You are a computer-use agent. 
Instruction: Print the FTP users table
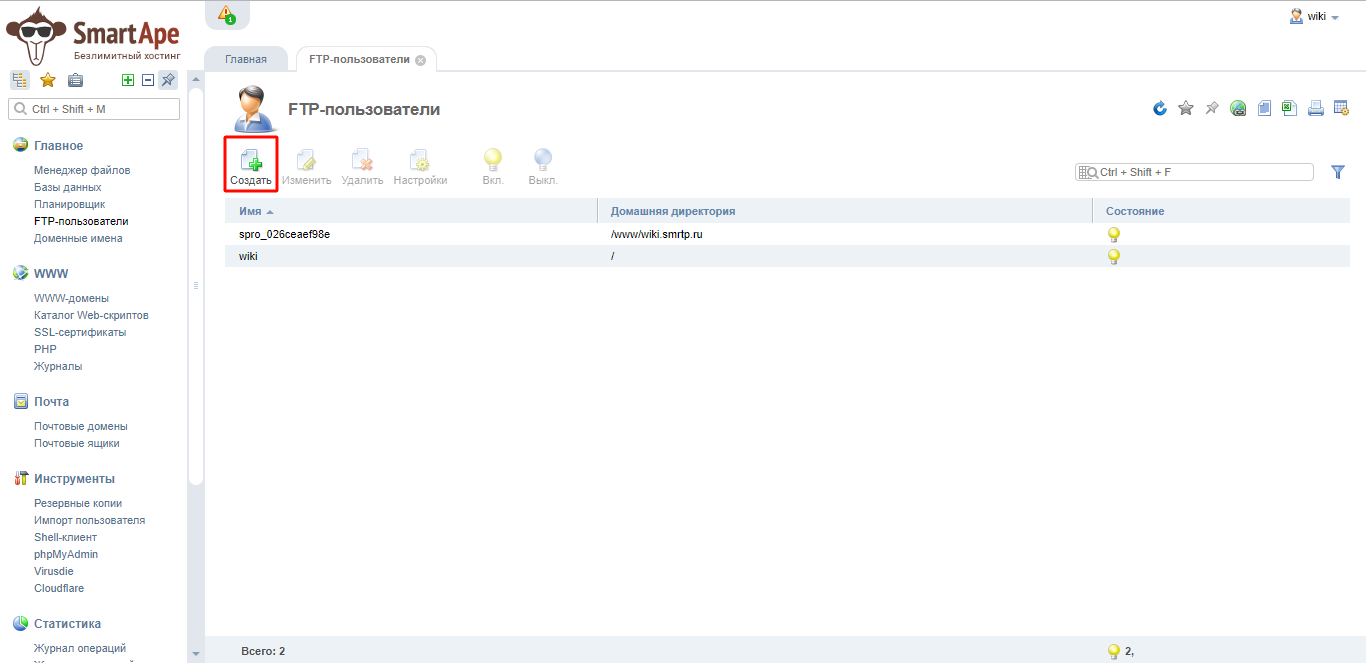click(x=1316, y=108)
